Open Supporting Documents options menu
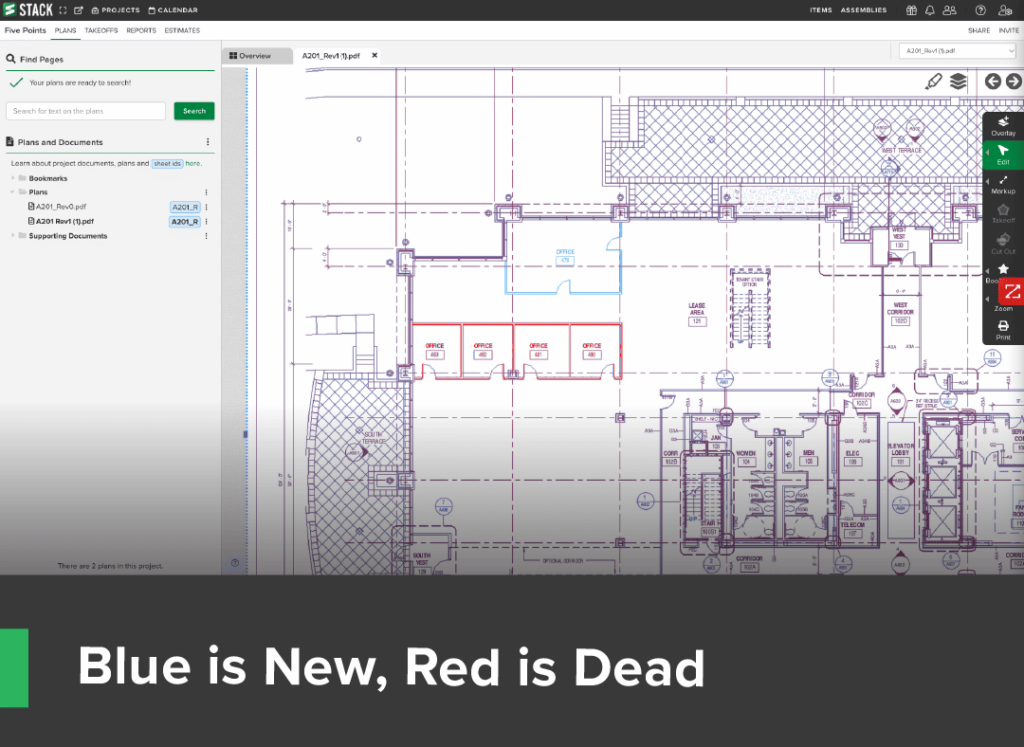Image resolution: width=1024 pixels, height=747 pixels. click(206, 236)
